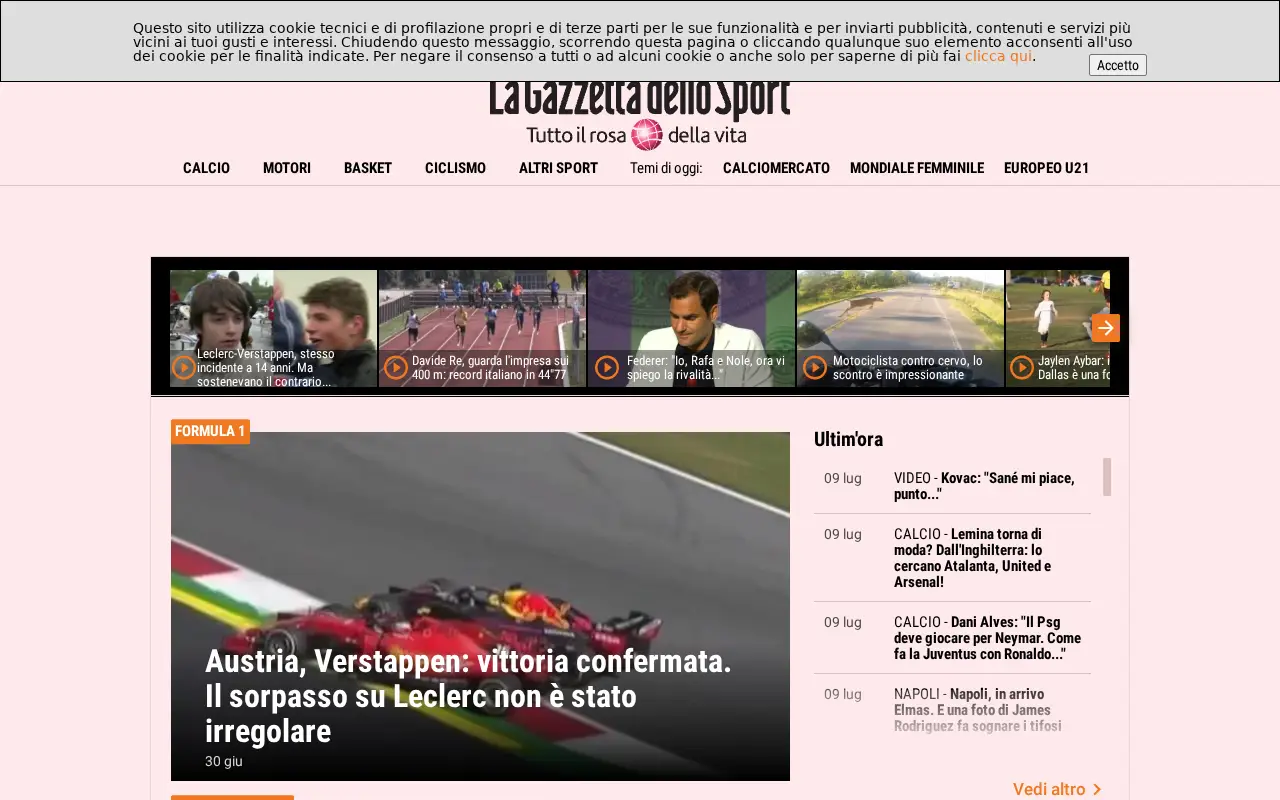The image size is (1280, 800).
Task: Click the Ultim'ora heading
Action: coord(848,439)
